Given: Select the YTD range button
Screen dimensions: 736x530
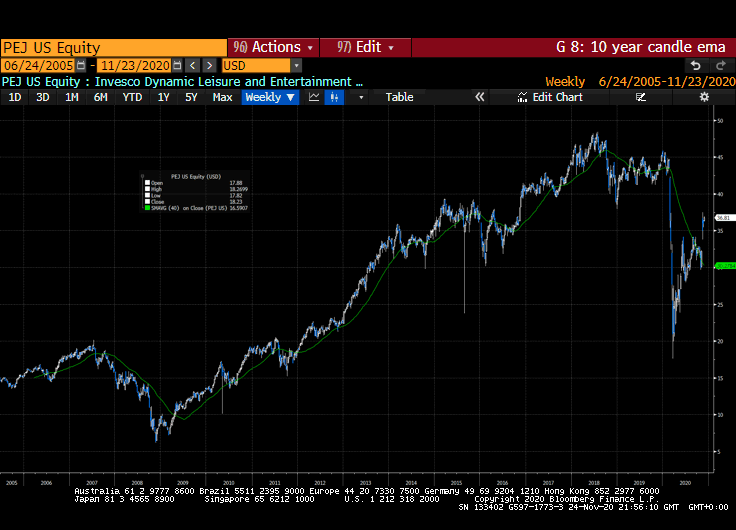Looking at the screenshot, I should (132, 97).
